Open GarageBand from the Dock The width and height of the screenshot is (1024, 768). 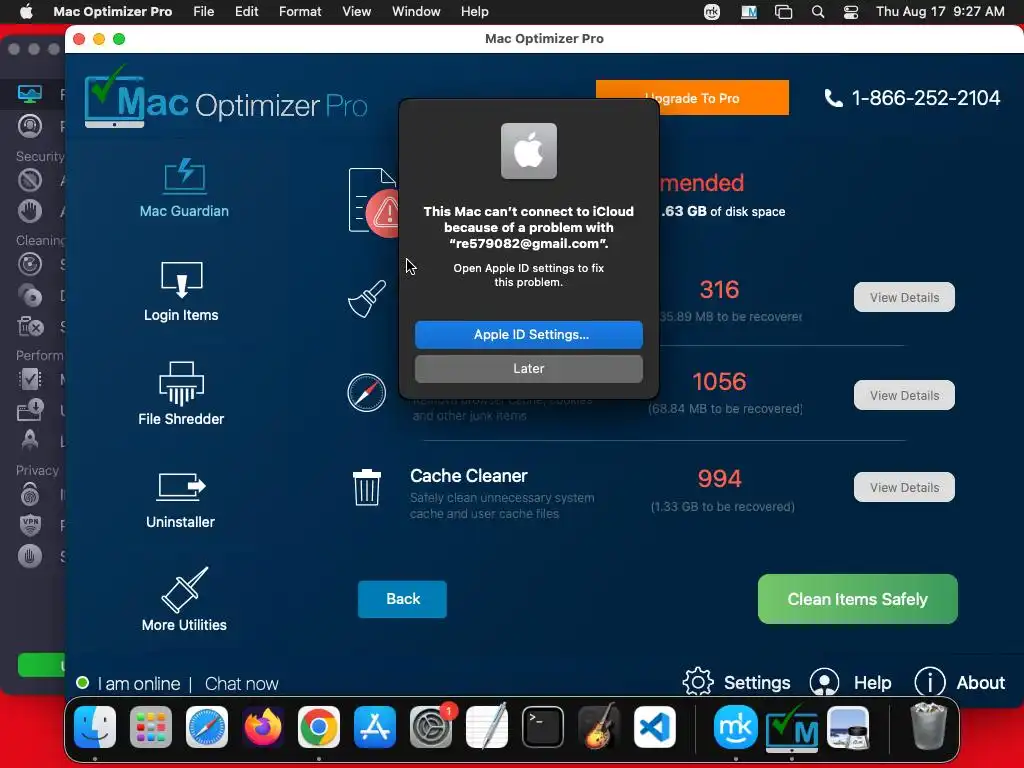pyautogui.click(x=599, y=727)
